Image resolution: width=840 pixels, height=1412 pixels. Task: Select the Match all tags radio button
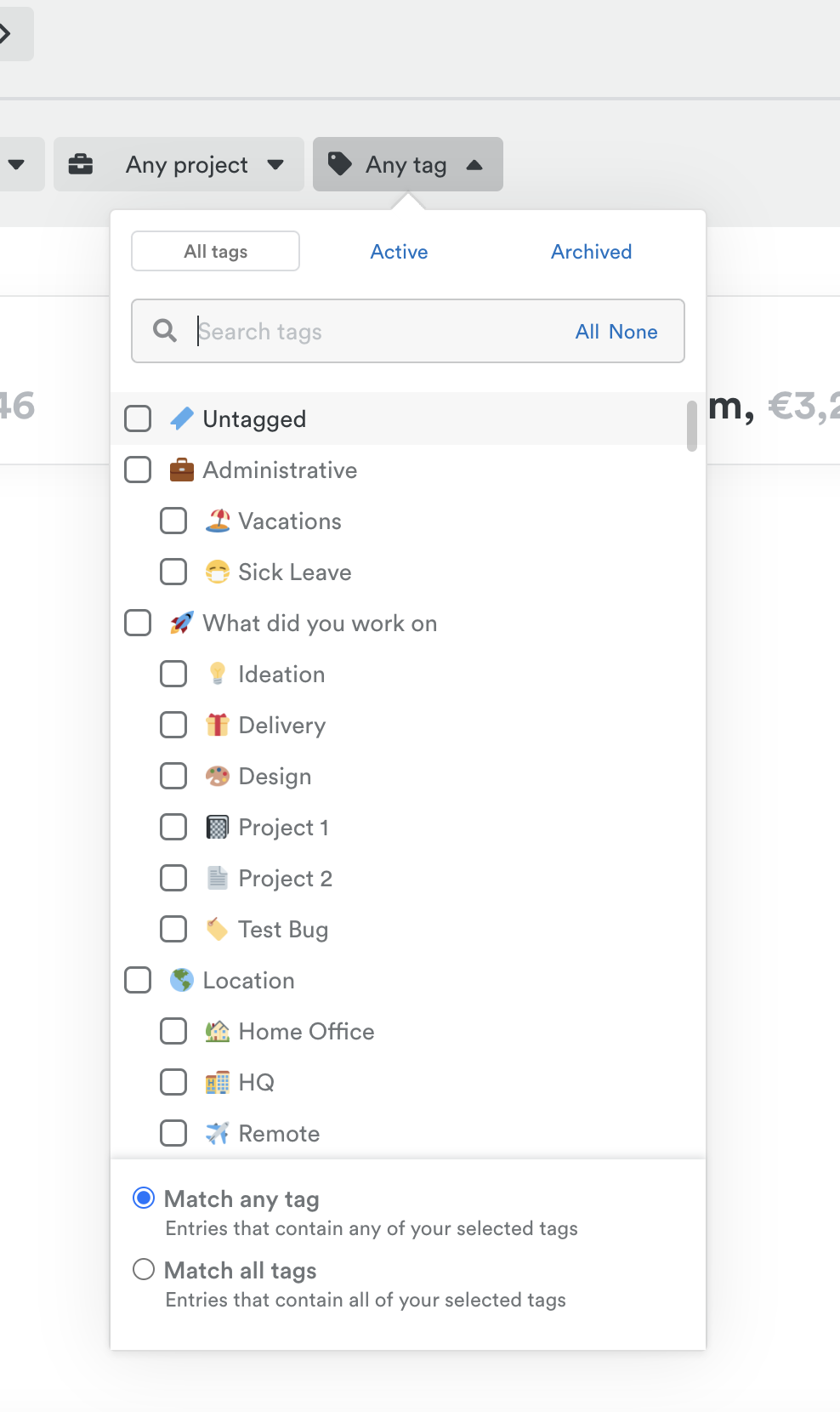pos(145,1269)
